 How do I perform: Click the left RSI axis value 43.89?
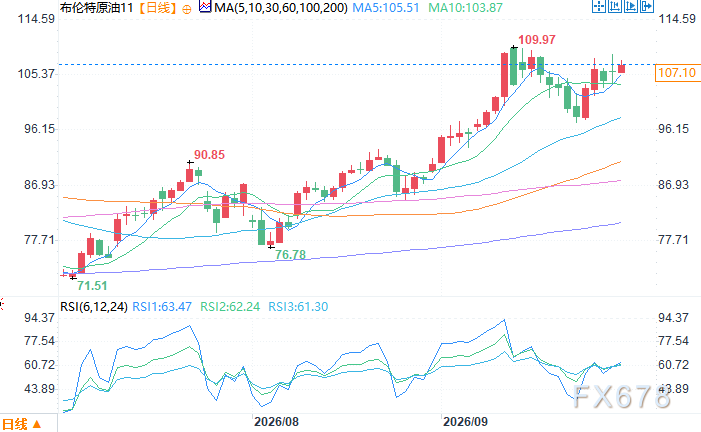(39, 389)
